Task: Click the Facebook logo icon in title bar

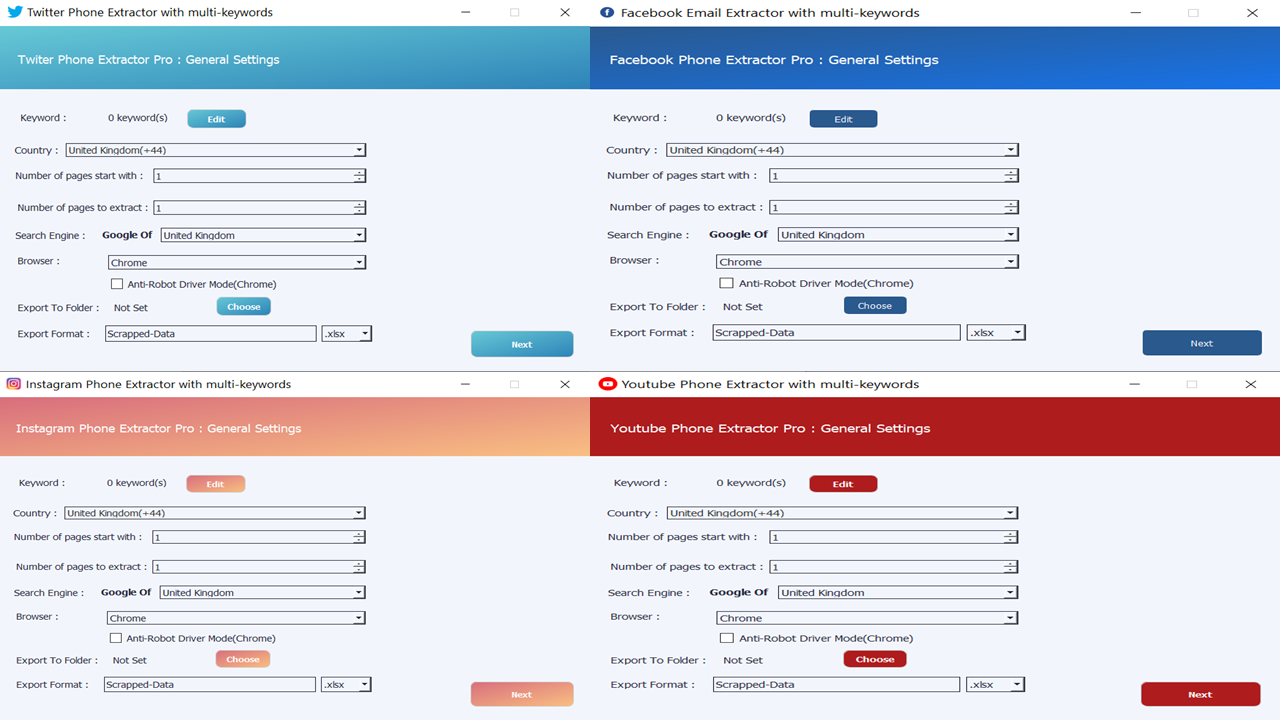Action: (606, 12)
